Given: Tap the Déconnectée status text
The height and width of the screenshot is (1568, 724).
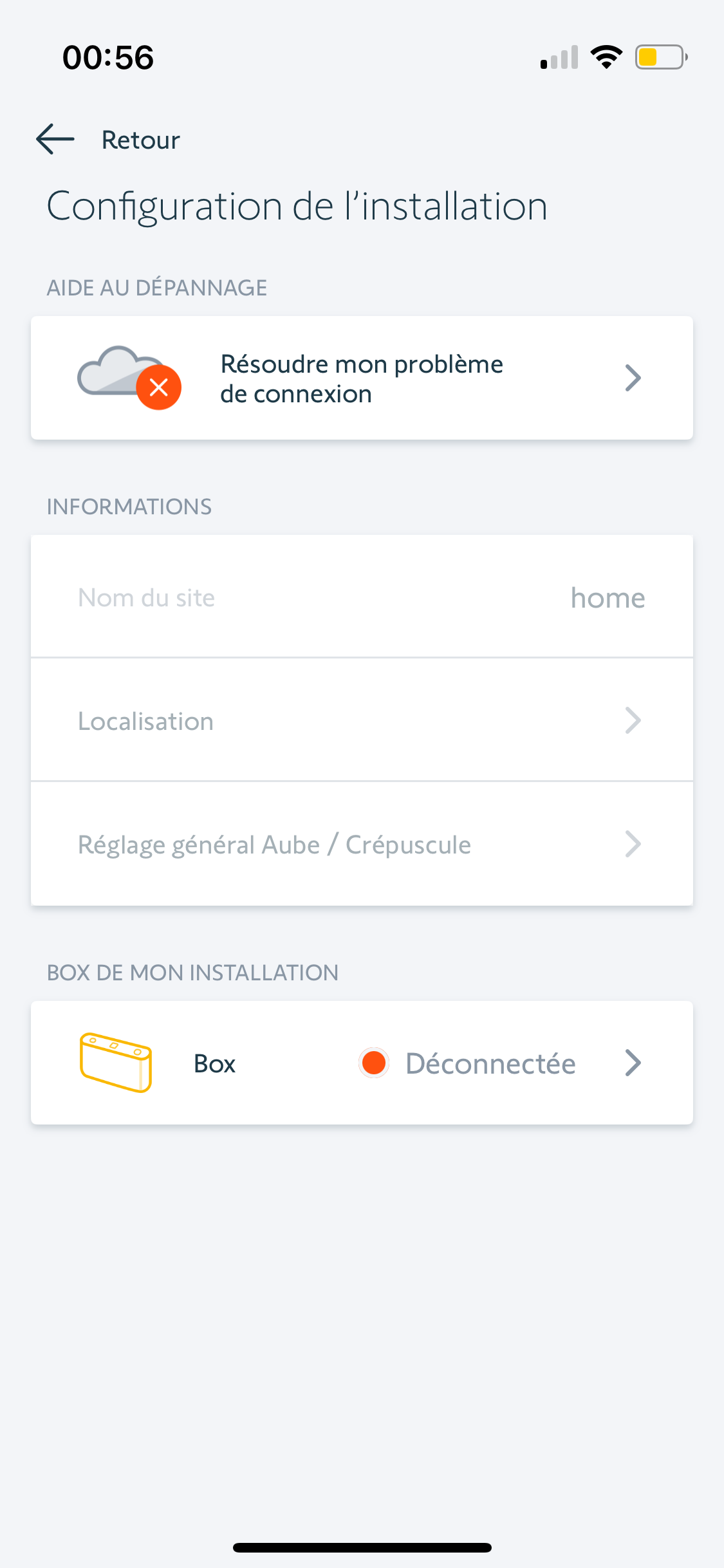Looking at the screenshot, I should pos(490,1063).
